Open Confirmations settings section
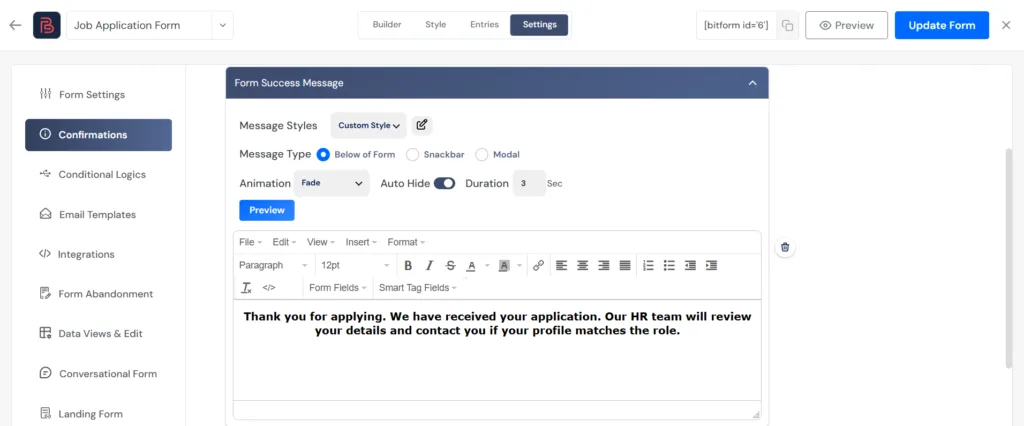This screenshot has width=1024, height=426. (99, 135)
